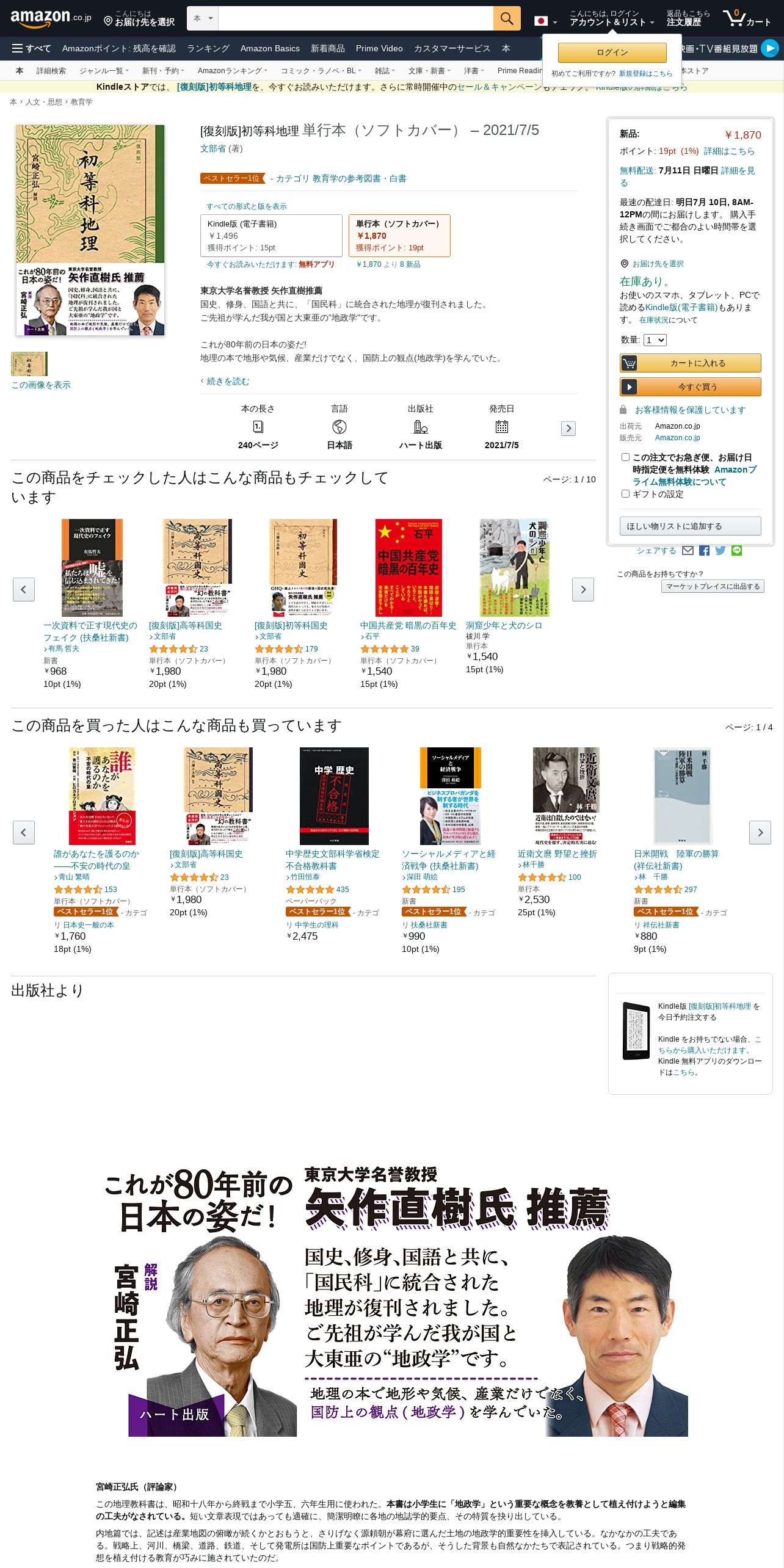Expand the 続きを読む description

225,381
